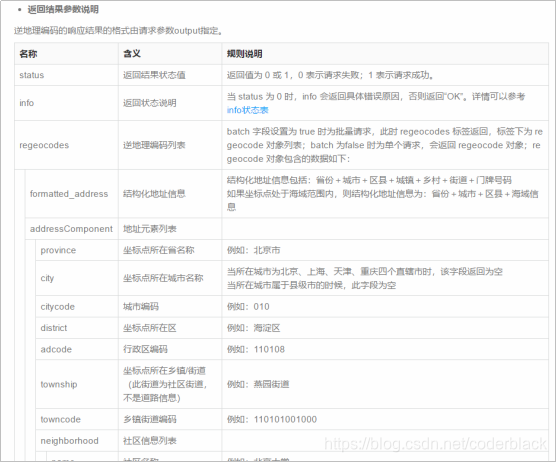Image resolution: width=556 pixels, height=462 pixels.
Task: Select the 规则说明 column header
Action: (245, 54)
